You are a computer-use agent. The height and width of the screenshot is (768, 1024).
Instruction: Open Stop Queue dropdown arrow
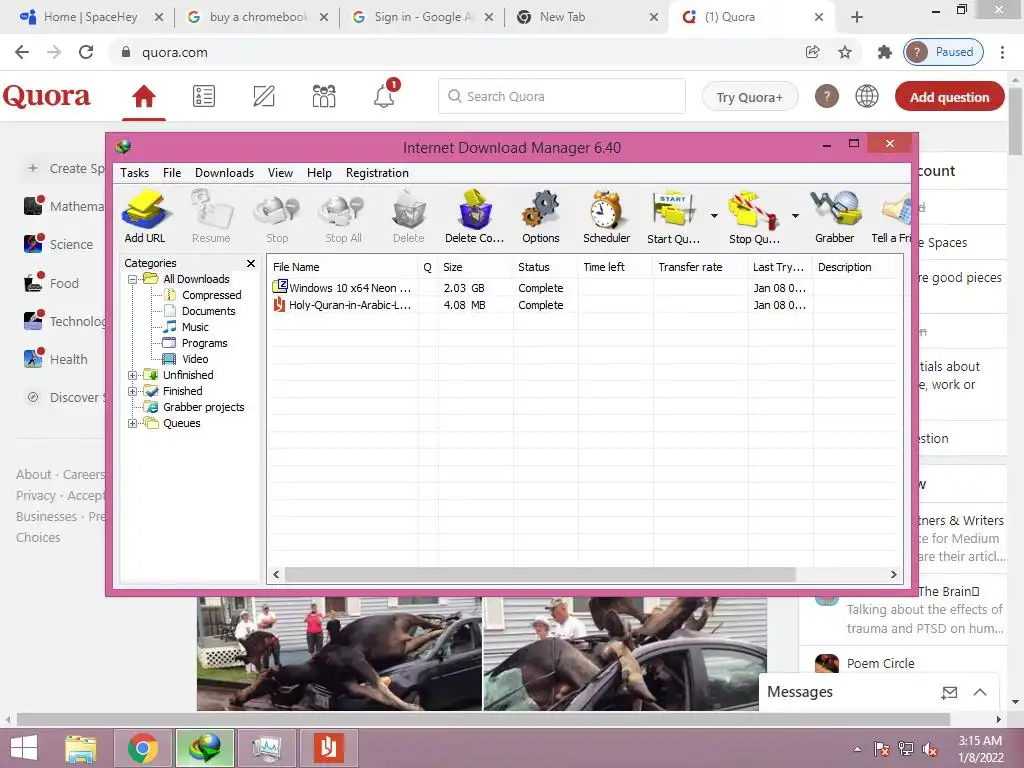pos(795,216)
